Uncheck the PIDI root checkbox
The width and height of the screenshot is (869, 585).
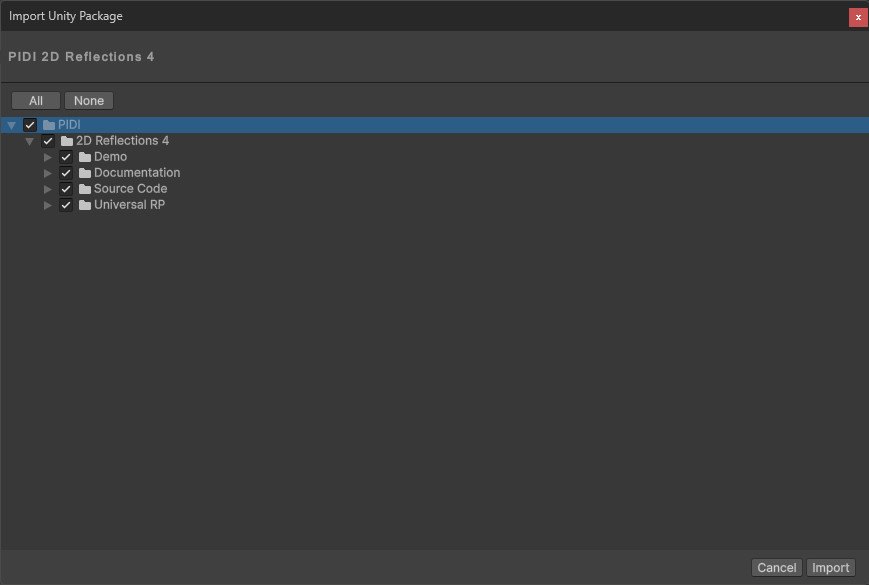pos(30,125)
